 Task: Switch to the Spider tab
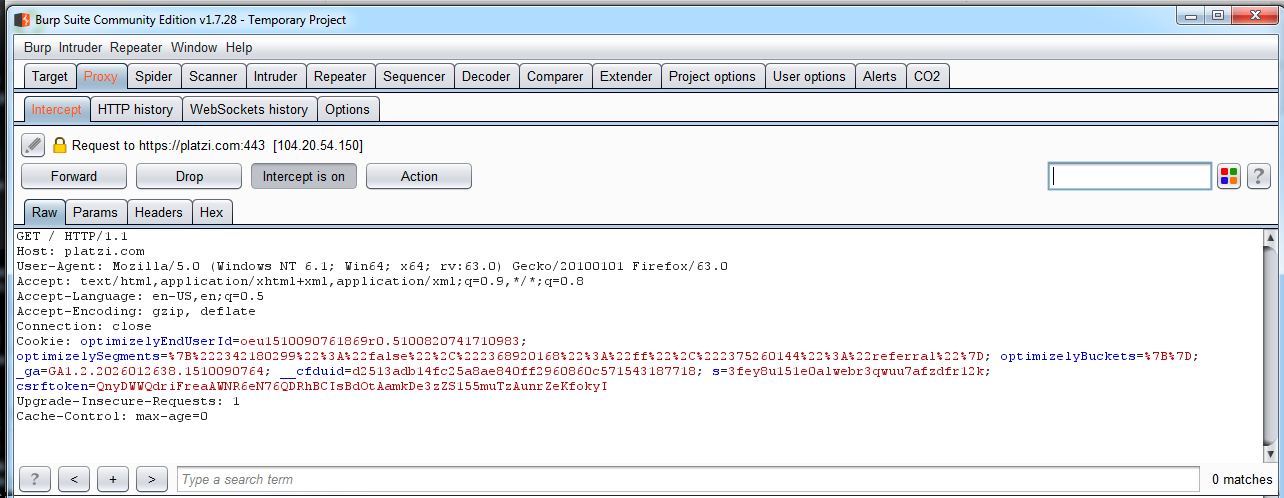154,76
